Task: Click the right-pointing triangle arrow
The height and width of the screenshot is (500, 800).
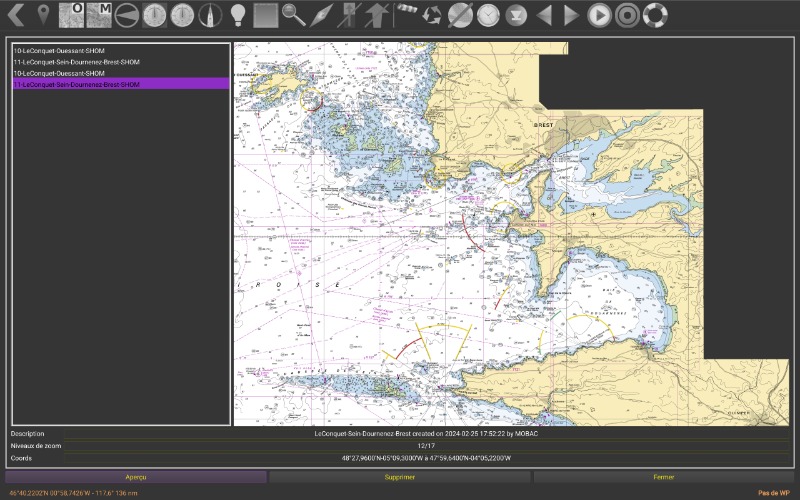Action: point(571,15)
